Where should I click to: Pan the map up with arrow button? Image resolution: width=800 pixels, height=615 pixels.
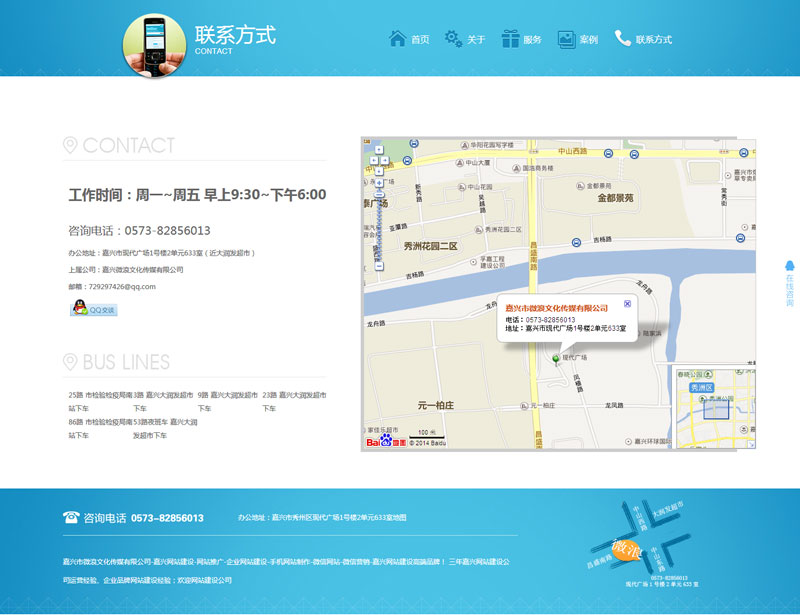(379, 150)
